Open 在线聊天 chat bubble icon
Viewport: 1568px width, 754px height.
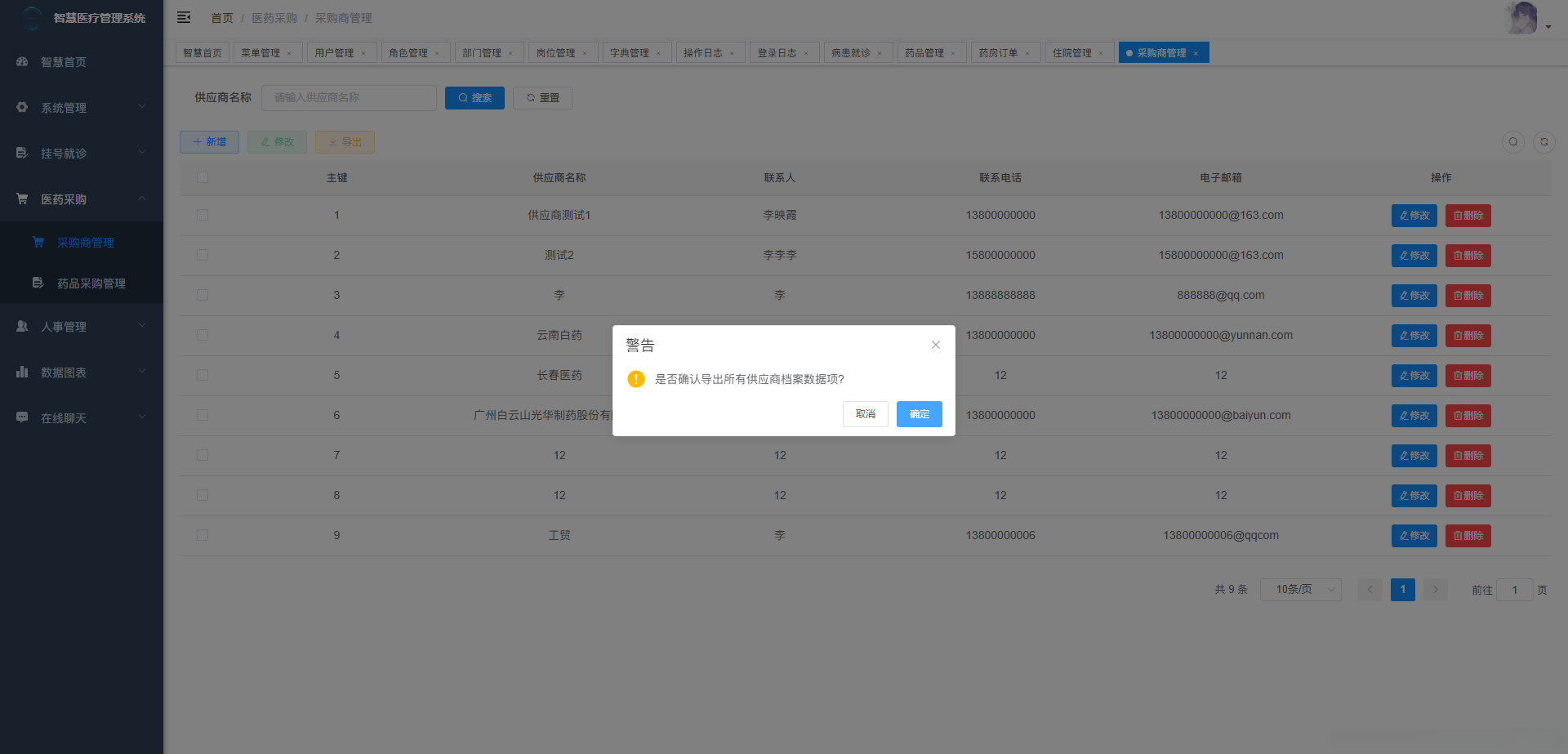point(21,417)
